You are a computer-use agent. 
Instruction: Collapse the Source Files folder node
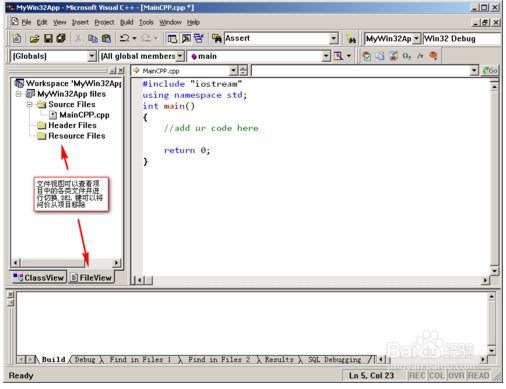point(30,105)
